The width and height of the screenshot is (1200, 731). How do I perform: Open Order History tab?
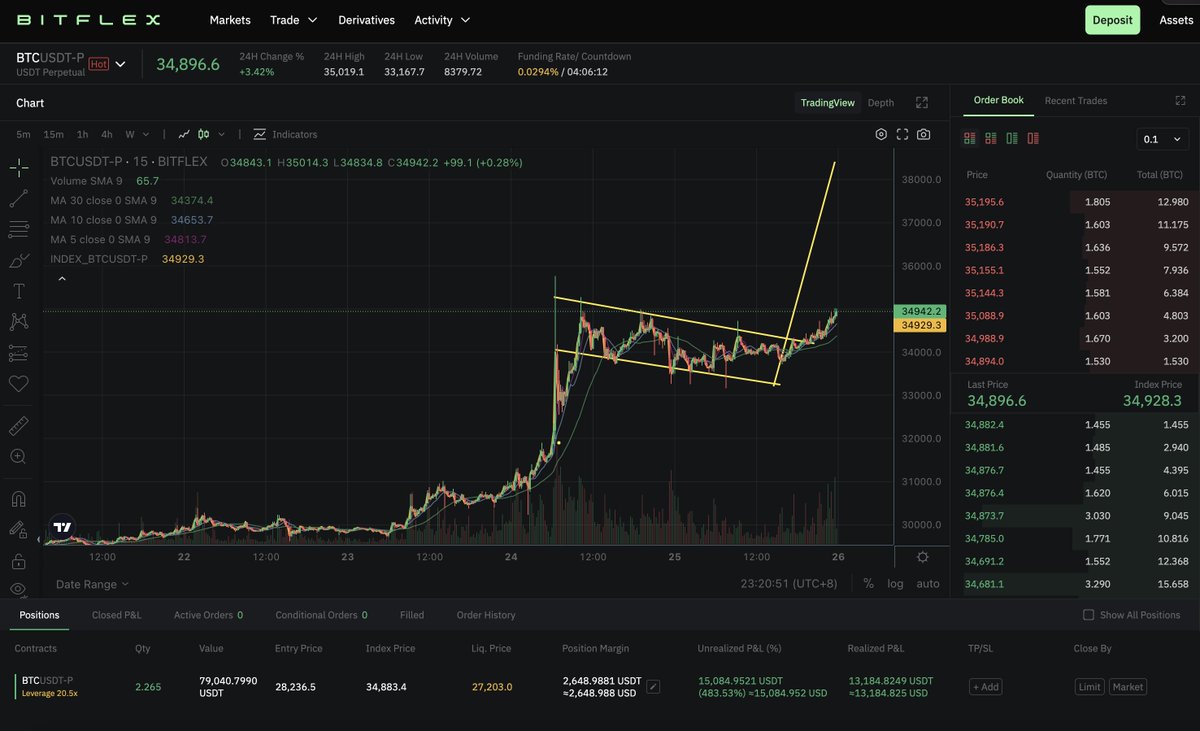pyautogui.click(x=486, y=615)
